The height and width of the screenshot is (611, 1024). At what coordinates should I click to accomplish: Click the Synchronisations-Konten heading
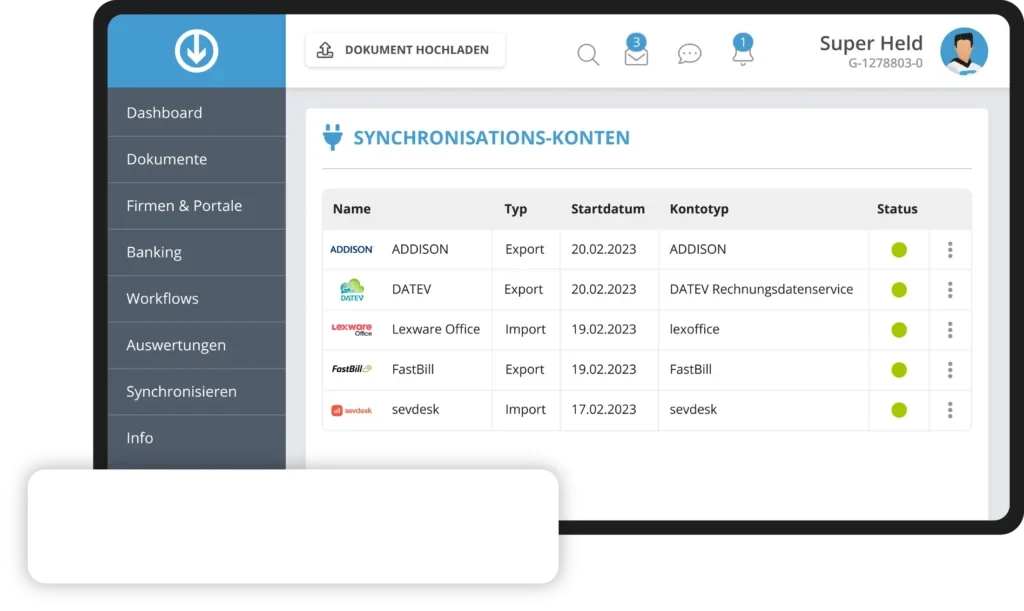pos(492,138)
